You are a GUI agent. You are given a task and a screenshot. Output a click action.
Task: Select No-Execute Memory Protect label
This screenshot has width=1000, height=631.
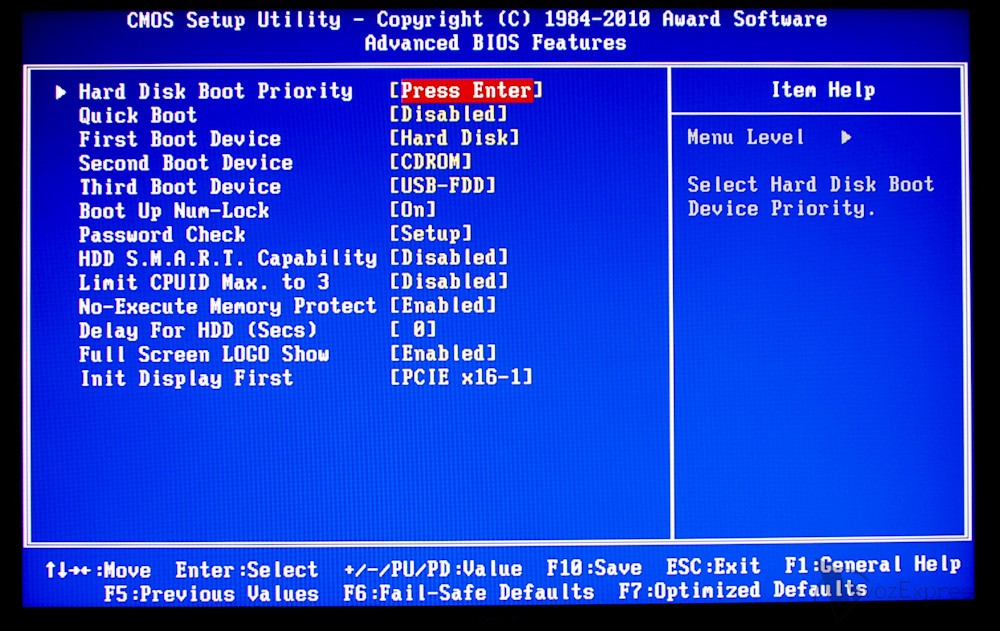click(228, 306)
